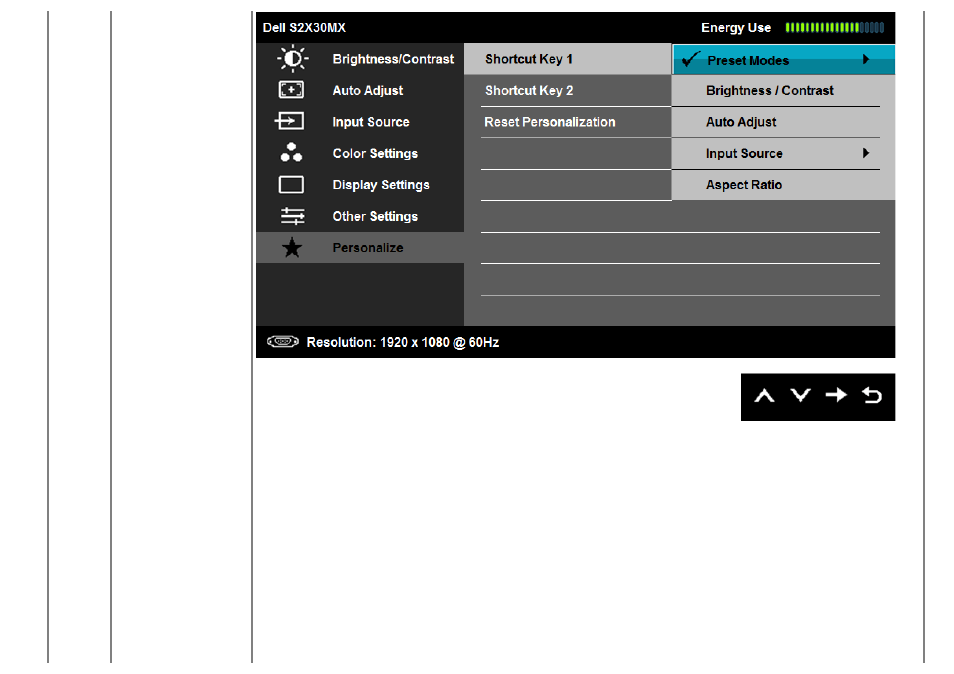This screenshot has width=954, height=674.
Task: Choose Input Source shortcut option label
Action: tap(744, 154)
